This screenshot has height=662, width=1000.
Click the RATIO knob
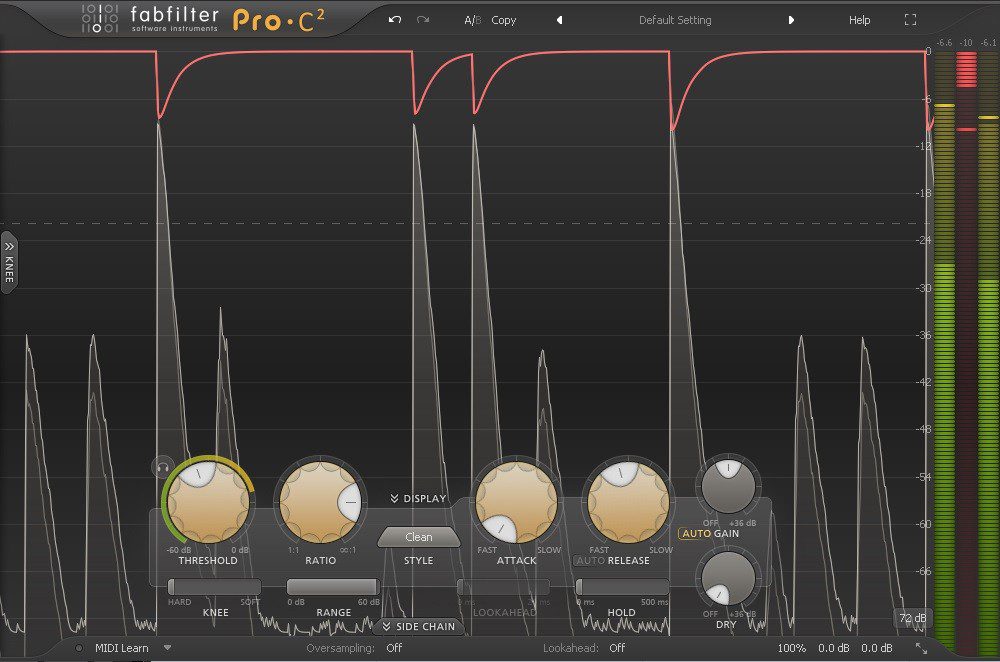pos(320,502)
